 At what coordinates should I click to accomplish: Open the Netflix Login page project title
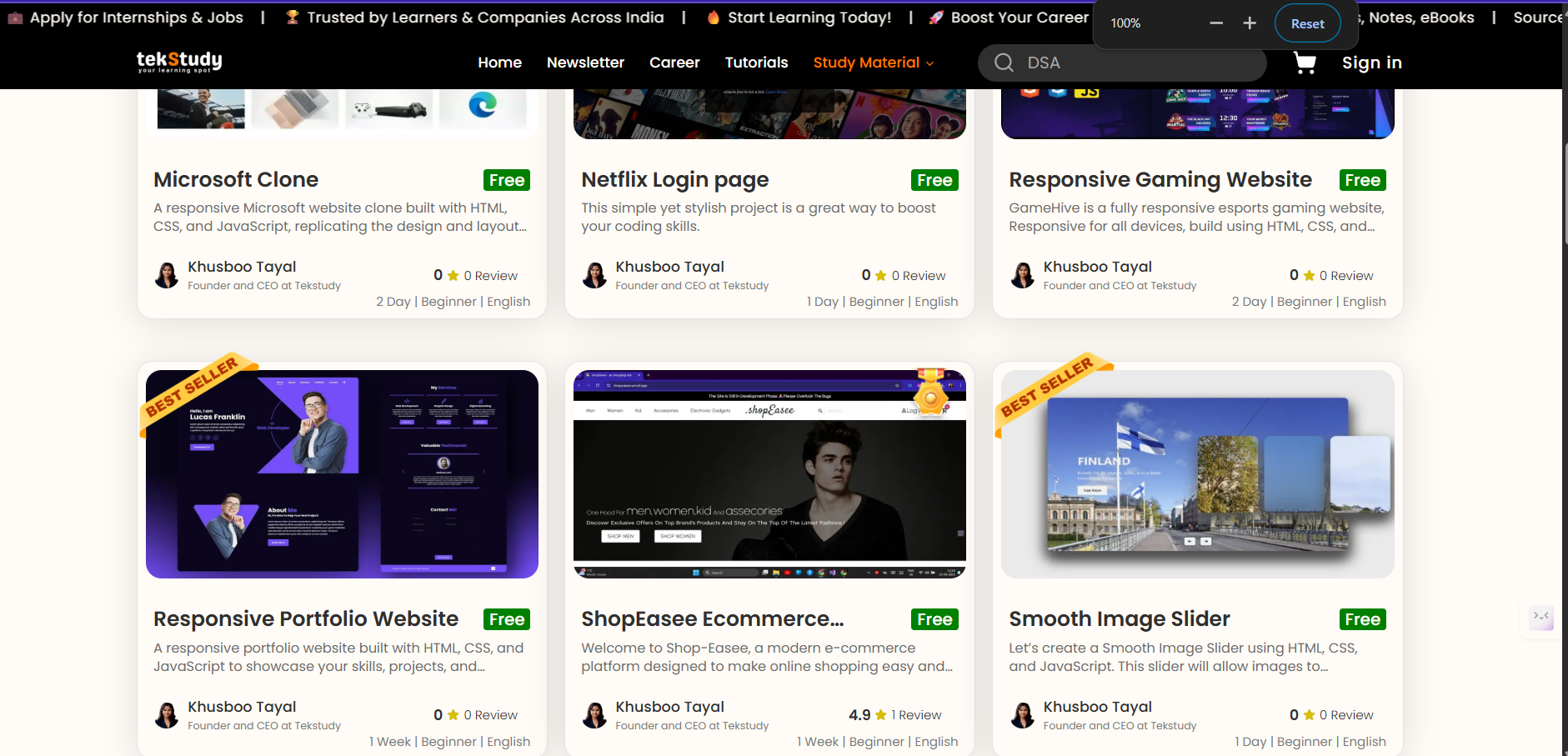point(674,179)
